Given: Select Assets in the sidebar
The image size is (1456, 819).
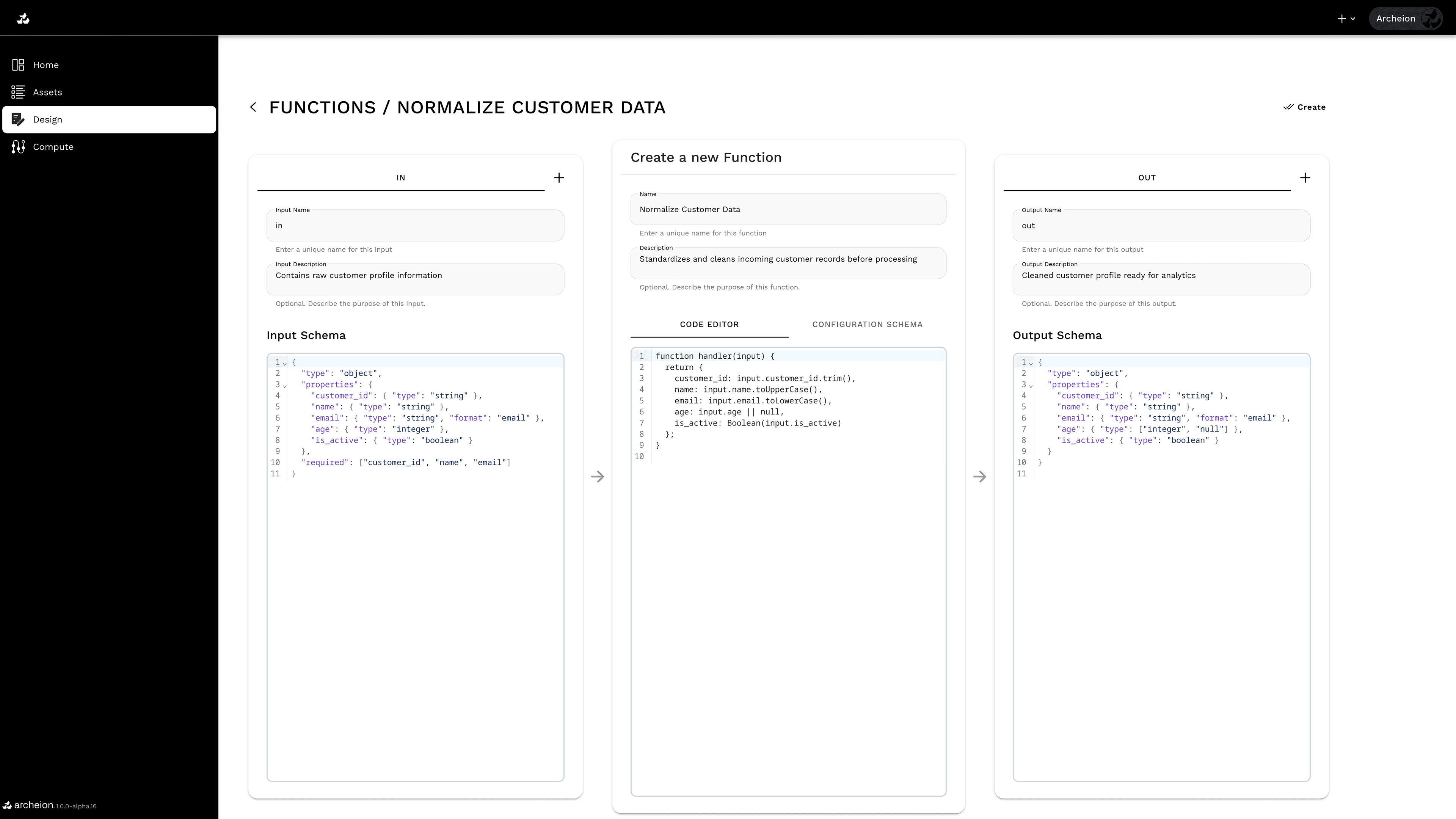Looking at the screenshot, I should pyautogui.click(x=47, y=91).
